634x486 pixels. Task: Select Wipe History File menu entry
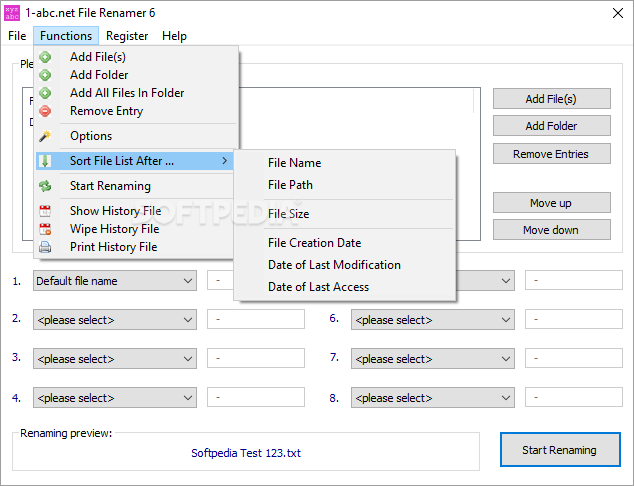[135, 229]
